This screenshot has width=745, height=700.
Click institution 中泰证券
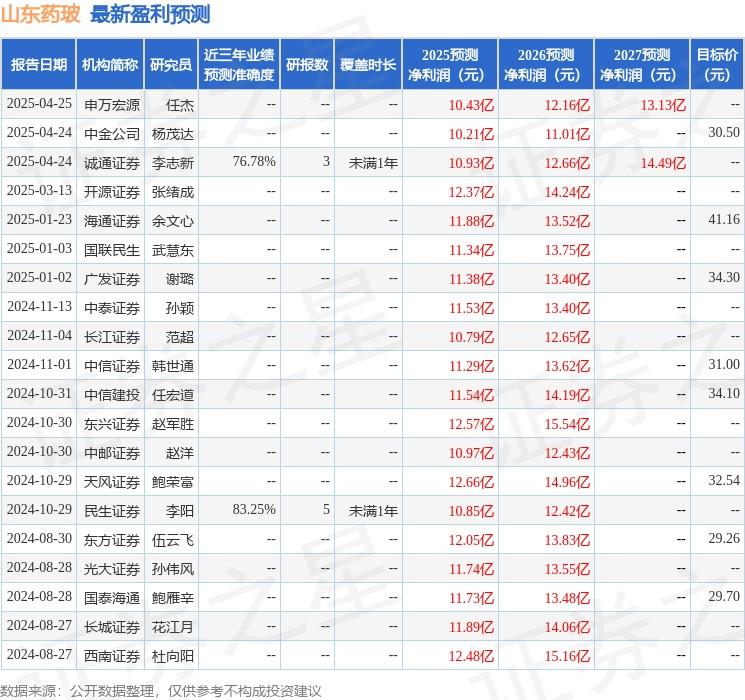[x=112, y=307]
